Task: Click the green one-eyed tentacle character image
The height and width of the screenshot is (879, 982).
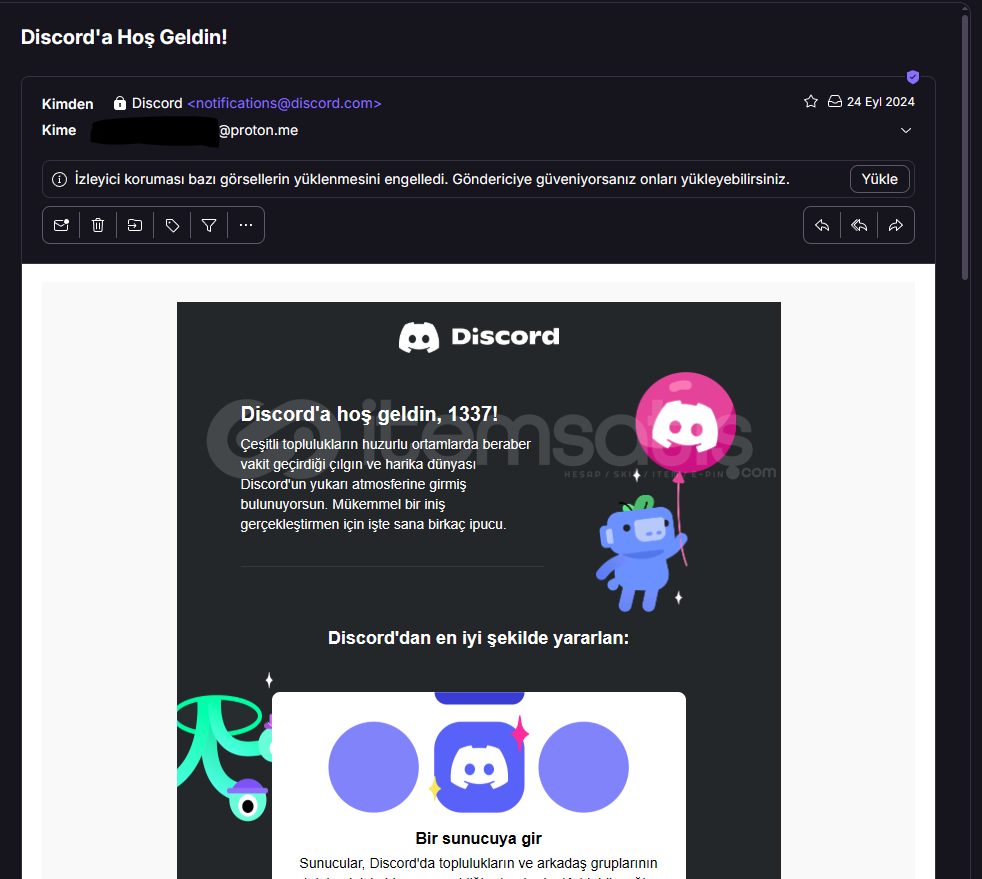Action: coord(224,756)
